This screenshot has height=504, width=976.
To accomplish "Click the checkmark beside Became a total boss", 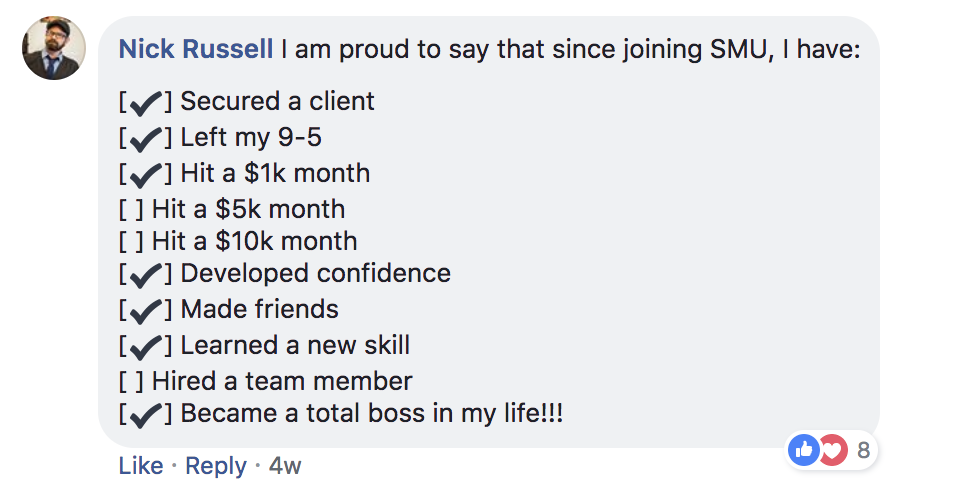I will (146, 415).
